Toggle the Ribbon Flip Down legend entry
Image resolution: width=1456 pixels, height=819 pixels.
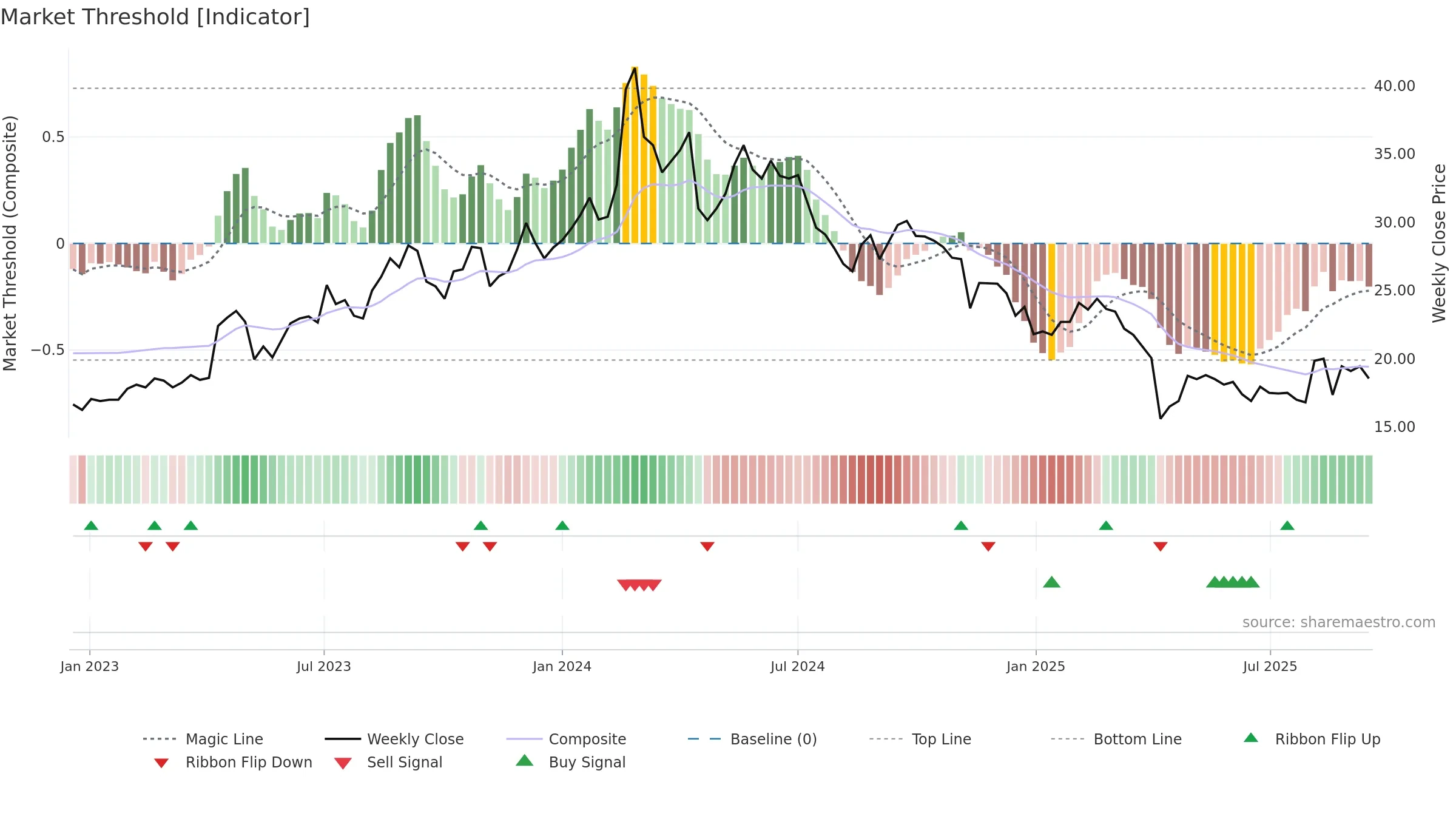(x=233, y=762)
